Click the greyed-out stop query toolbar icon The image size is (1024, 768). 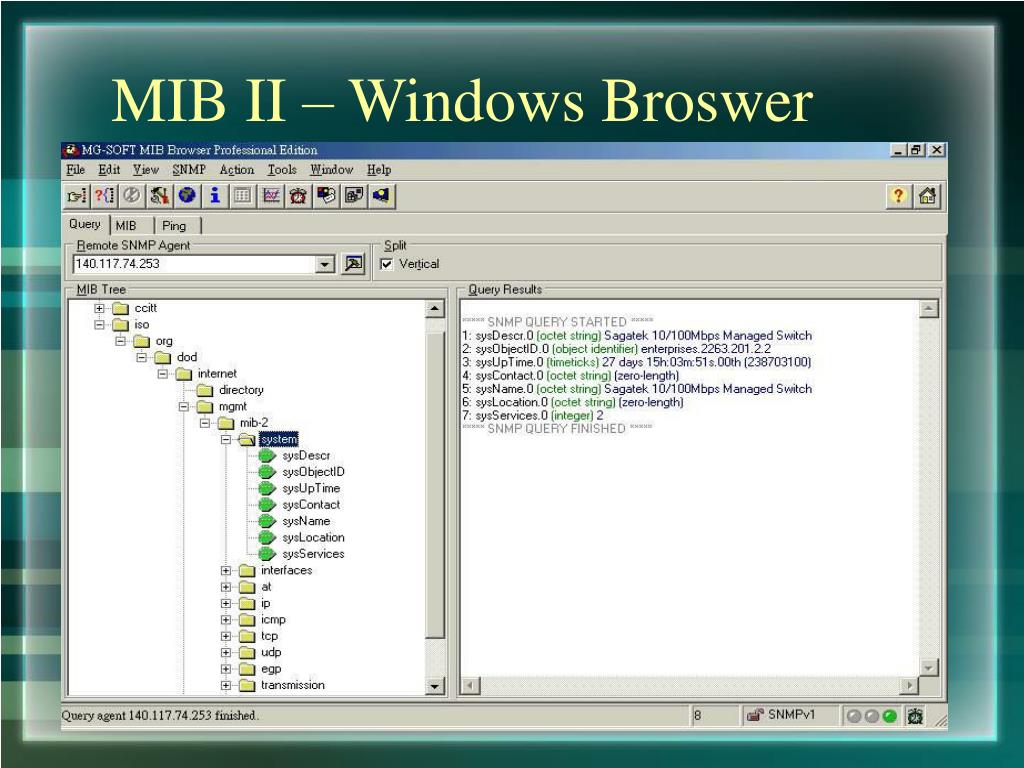point(132,195)
